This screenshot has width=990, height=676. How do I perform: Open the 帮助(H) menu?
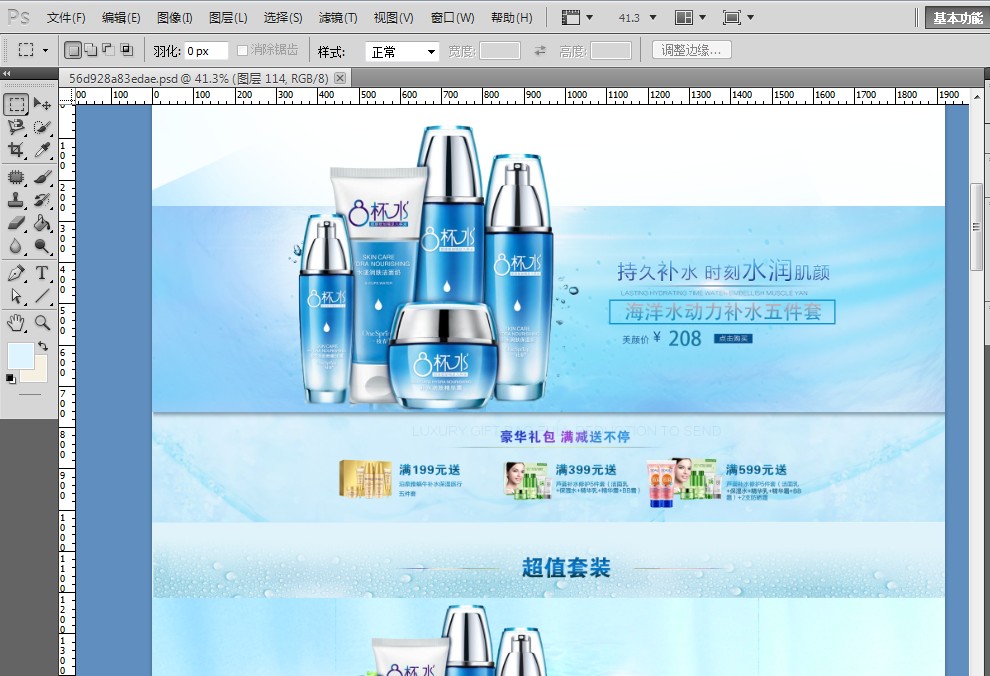click(x=511, y=18)
